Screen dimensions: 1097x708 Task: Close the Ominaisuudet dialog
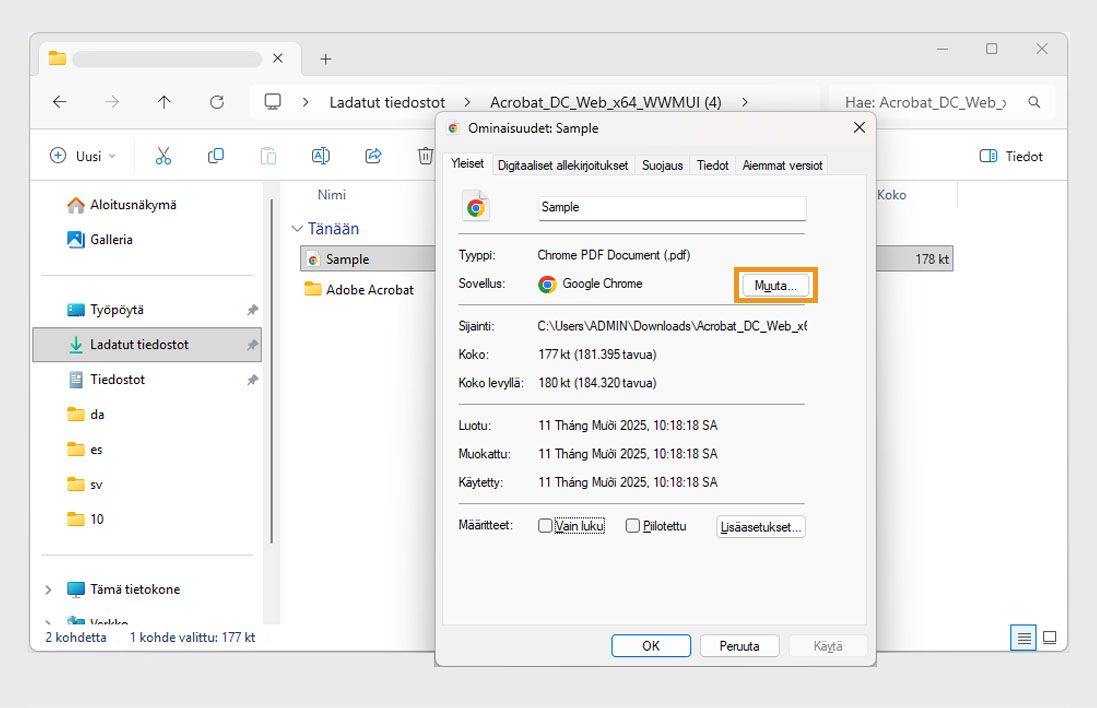click(x=859, y=127)
